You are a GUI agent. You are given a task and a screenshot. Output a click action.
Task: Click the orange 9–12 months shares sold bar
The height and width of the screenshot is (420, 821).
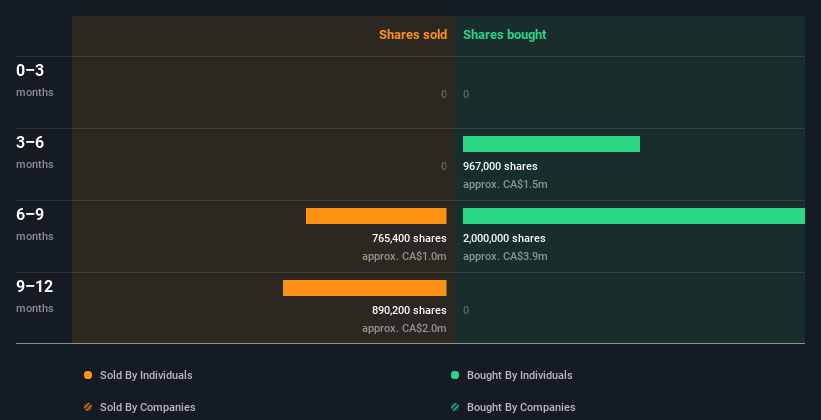pos(364,288)
